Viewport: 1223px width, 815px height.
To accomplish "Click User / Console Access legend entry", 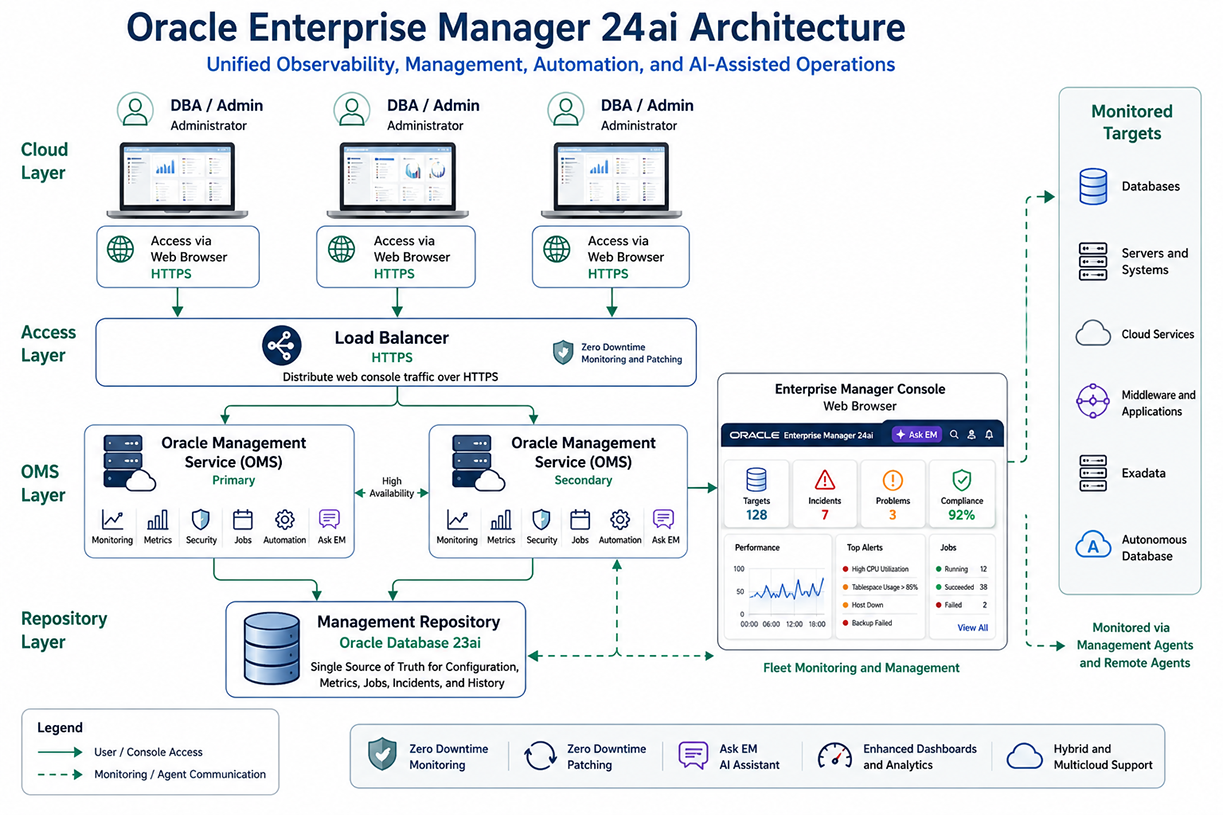I will point(120,752).
